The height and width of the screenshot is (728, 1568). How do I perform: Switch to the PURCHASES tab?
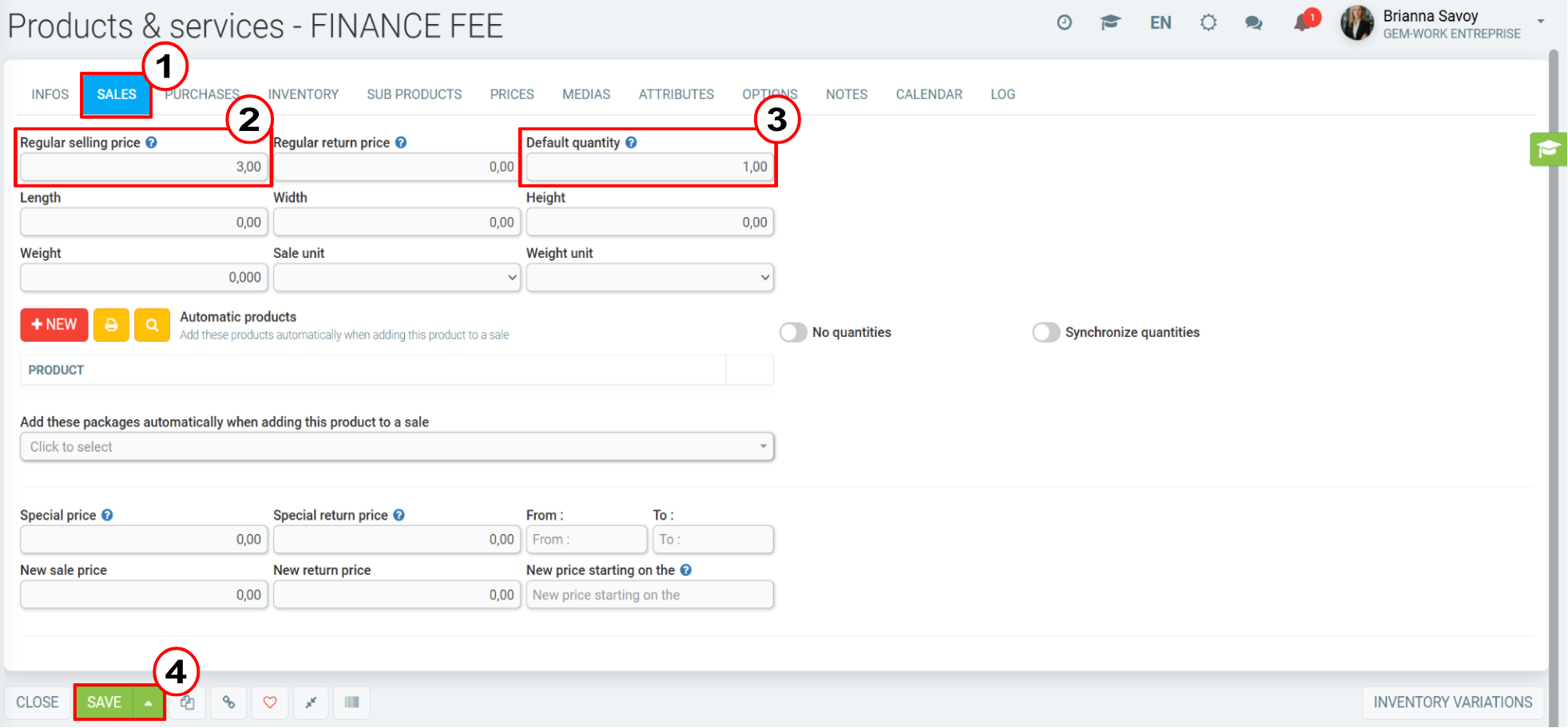tap(202, 94)
